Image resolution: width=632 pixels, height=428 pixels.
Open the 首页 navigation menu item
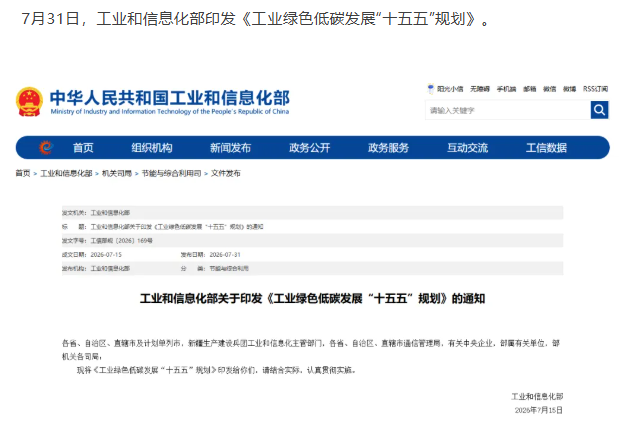(x=83, y=148)
